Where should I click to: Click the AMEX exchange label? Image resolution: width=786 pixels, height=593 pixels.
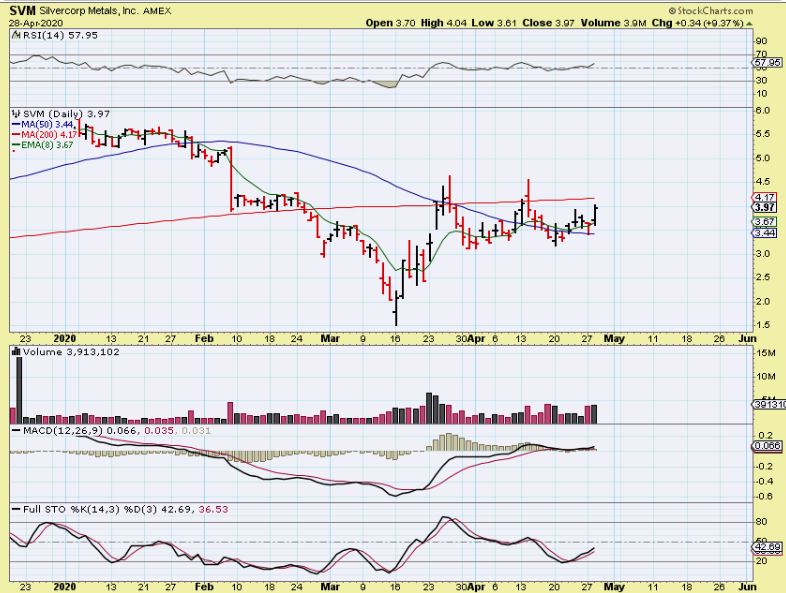click(x=157, y=11)
